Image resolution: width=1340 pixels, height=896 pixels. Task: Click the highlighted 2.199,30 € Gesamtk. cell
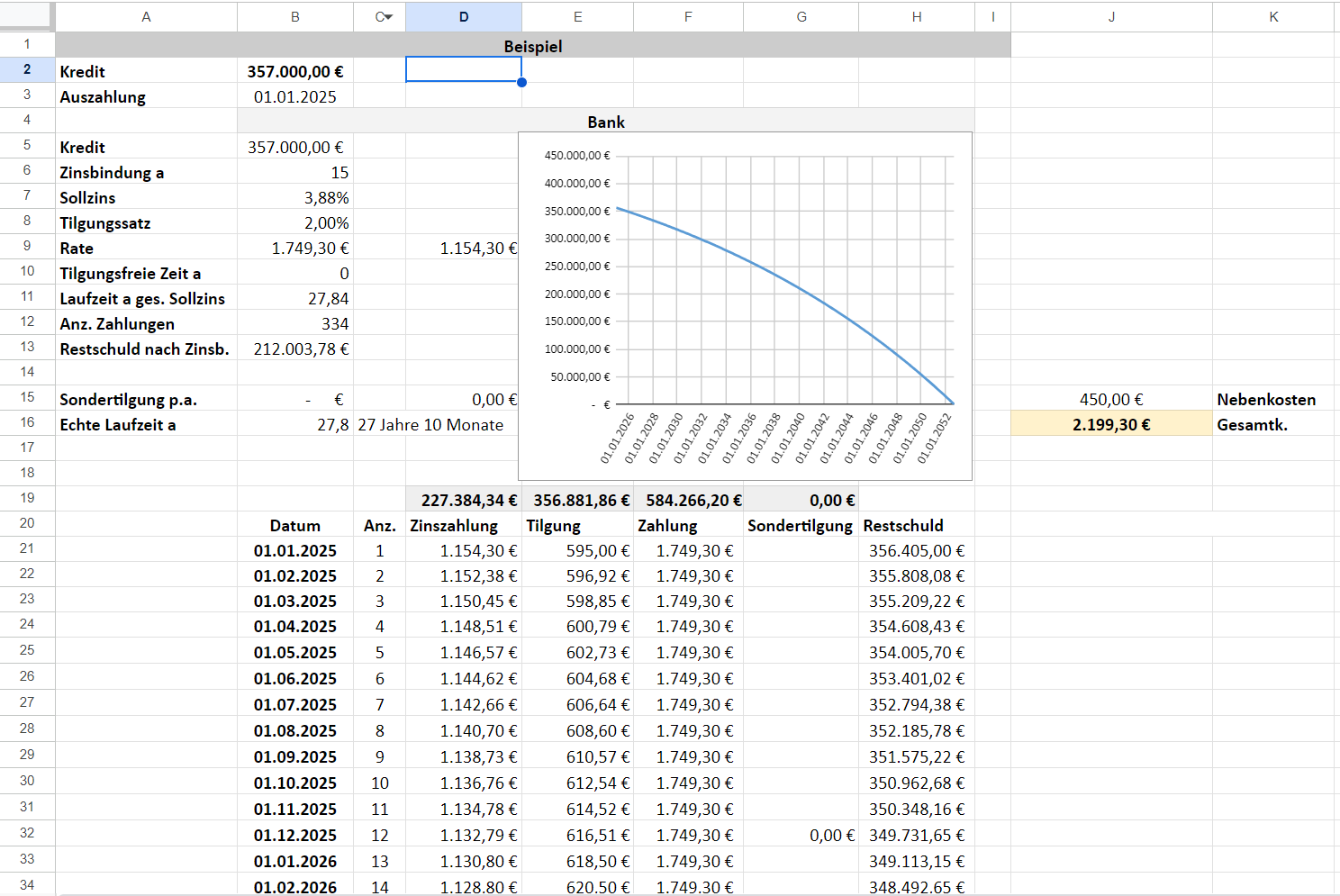click(x=1110, y=424)
